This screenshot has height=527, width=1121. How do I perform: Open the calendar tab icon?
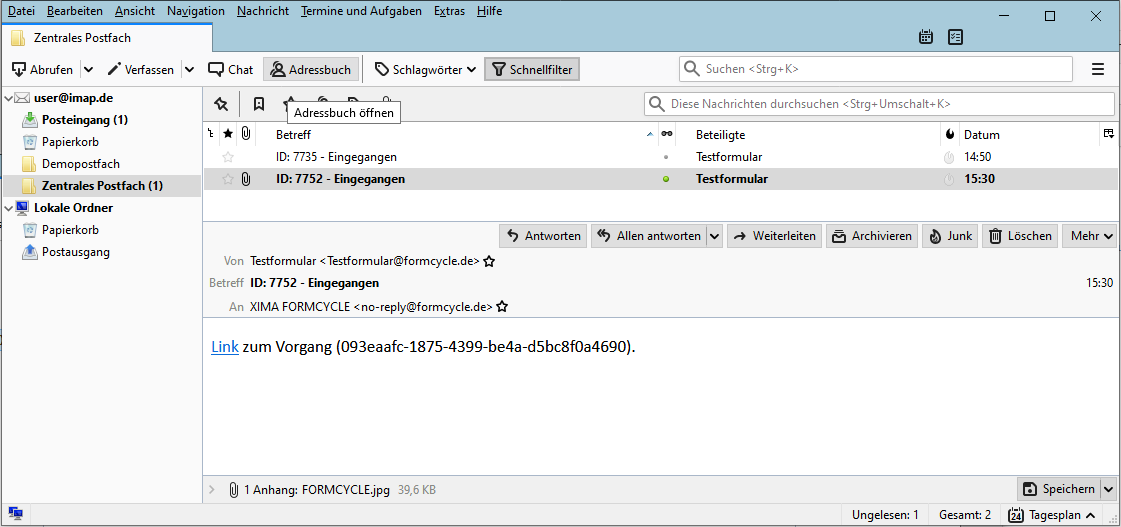coord(926,37)
